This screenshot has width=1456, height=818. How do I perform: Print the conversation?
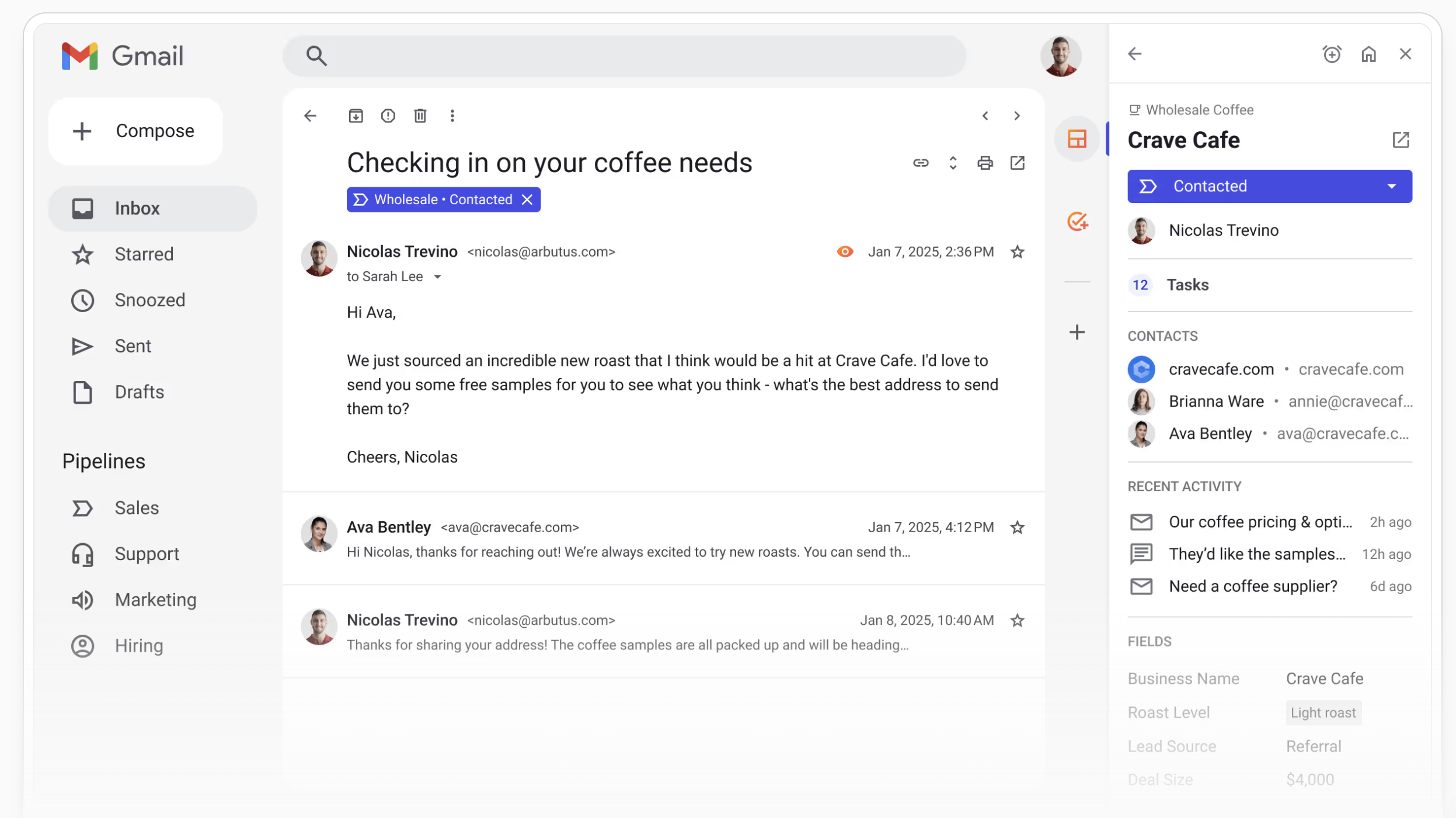984,163
